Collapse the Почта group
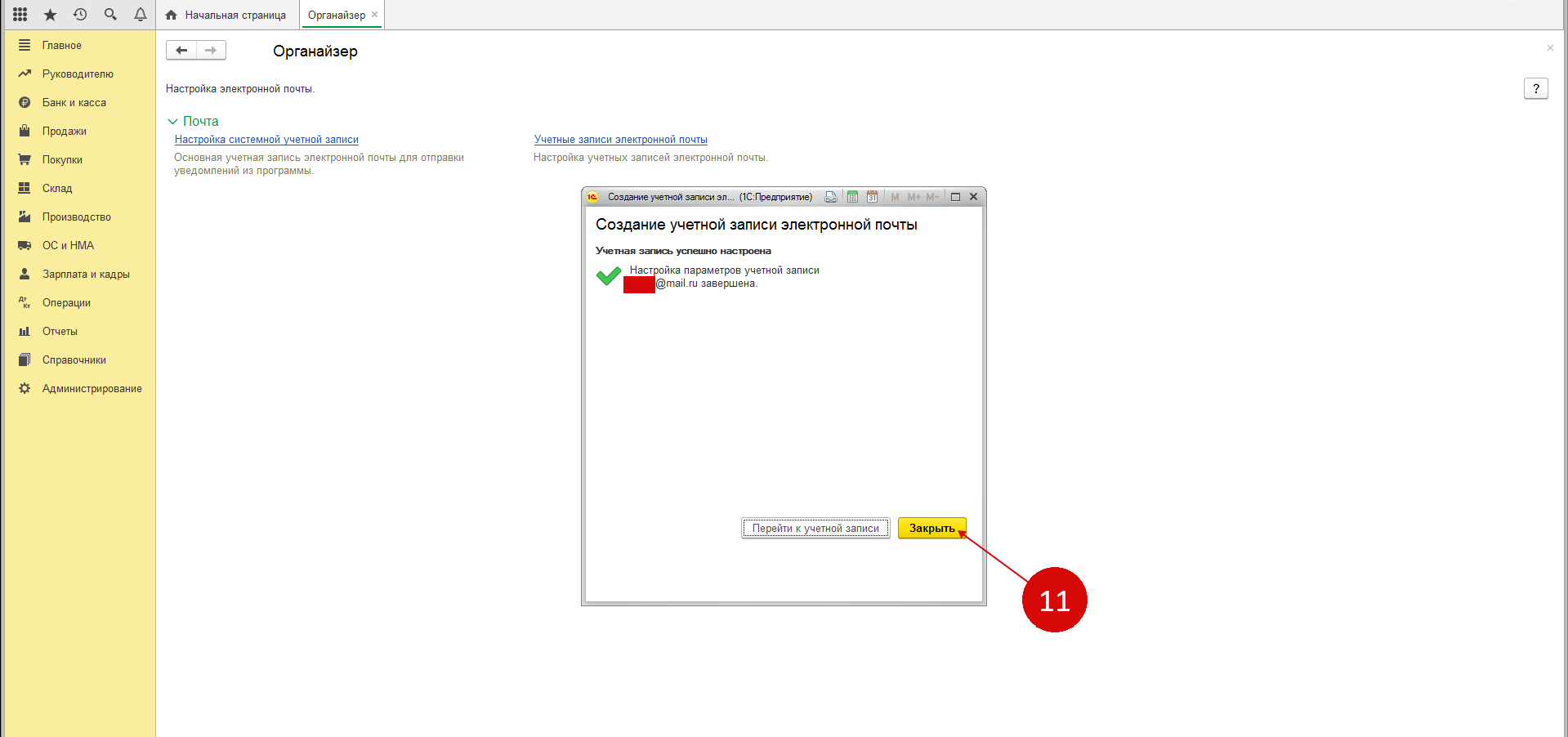Image resolution: width=1568 pixels, height=737 pixels. (172, 122)
